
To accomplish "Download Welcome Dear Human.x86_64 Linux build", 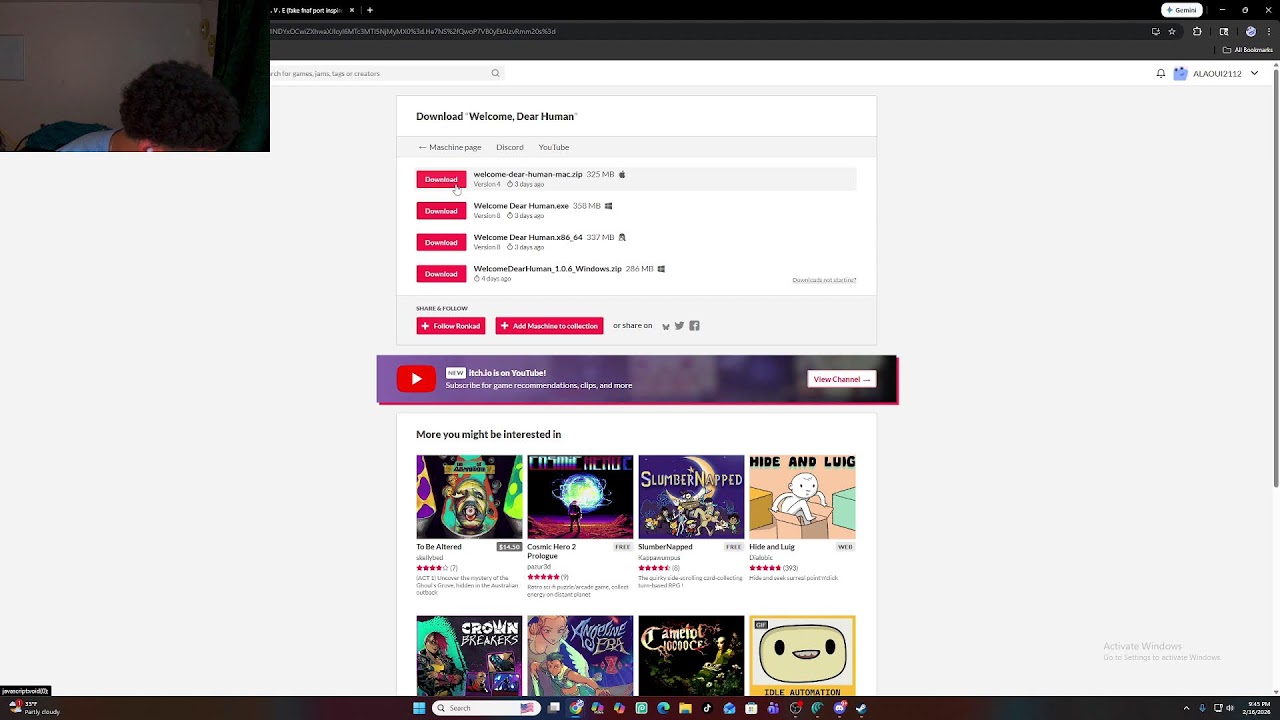I will coord(441,242).
